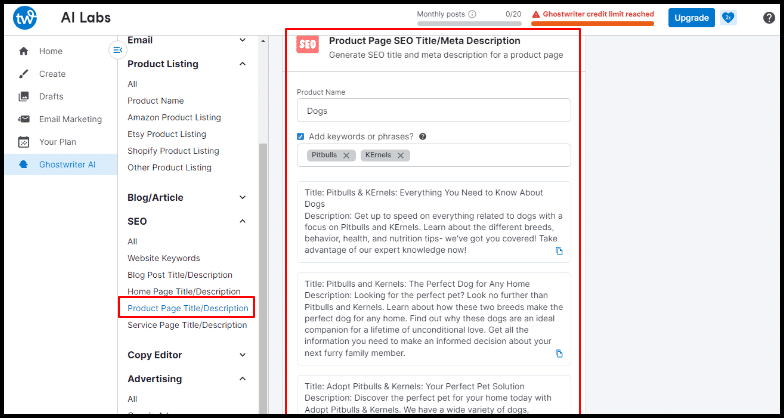Click the Email Marketing envelope icon
Image resolution: width=784 pixels, height=418 pixels.
pos(23,119)
